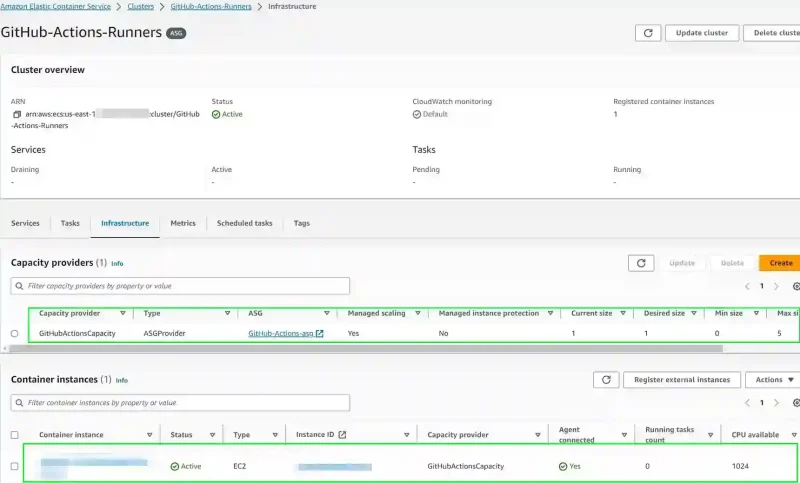800x483 pixels.
Task: Sort by Running tasks count column
Action: (710, 435)
